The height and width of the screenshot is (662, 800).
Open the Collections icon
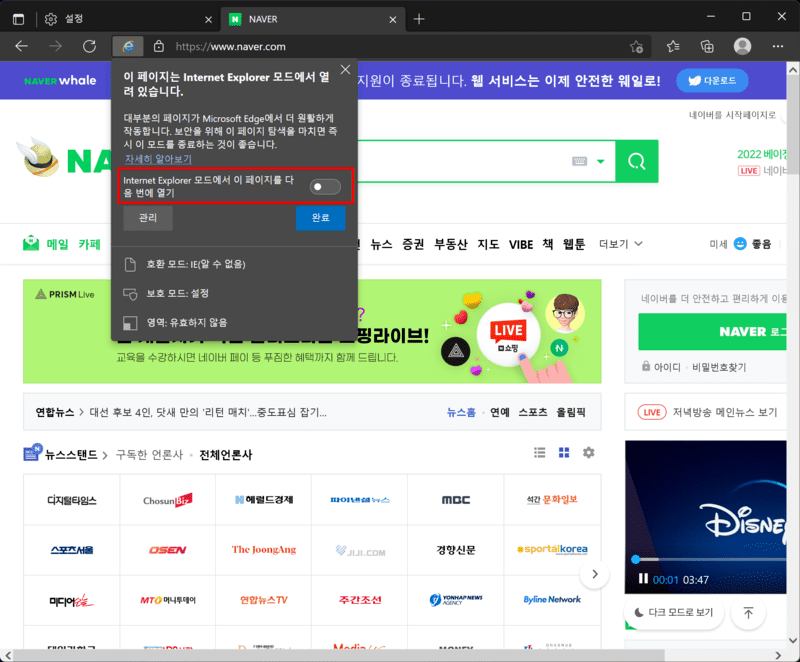(707, 46)
